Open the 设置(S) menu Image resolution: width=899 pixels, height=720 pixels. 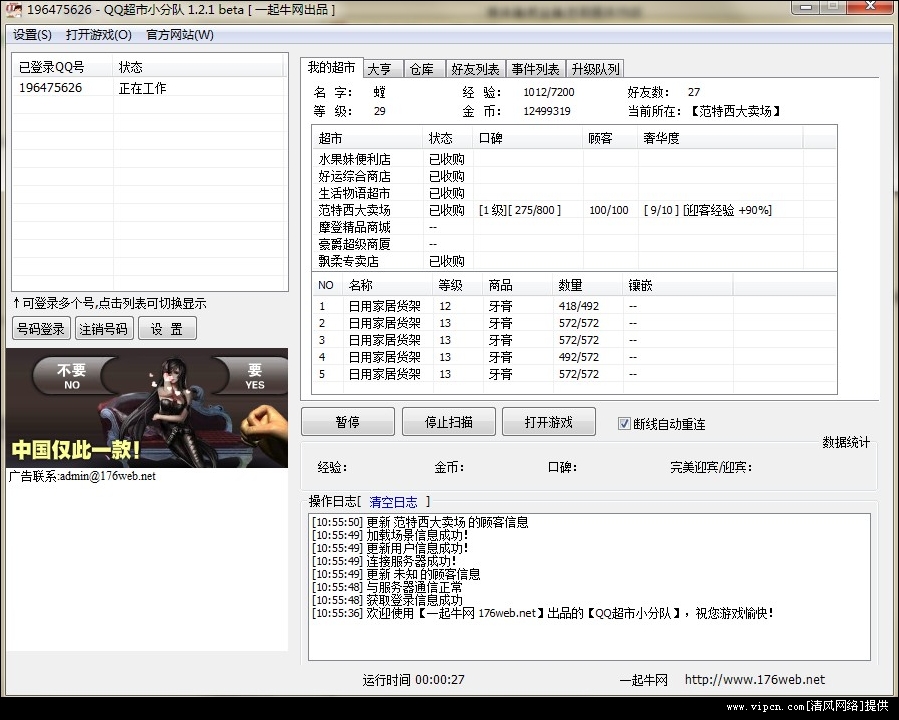tap(32, 35)
